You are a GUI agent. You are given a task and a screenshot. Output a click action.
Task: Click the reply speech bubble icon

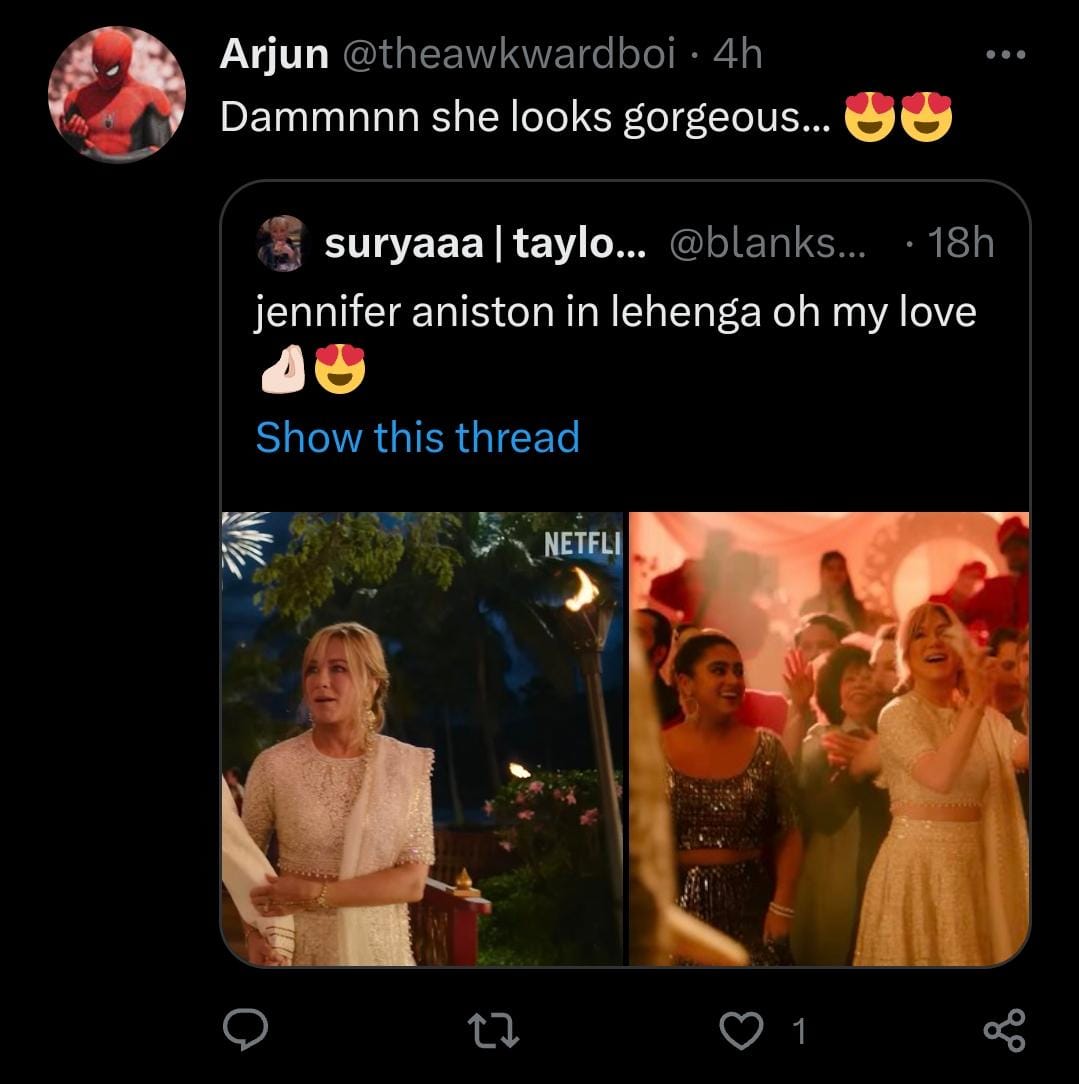point(244,1031)
